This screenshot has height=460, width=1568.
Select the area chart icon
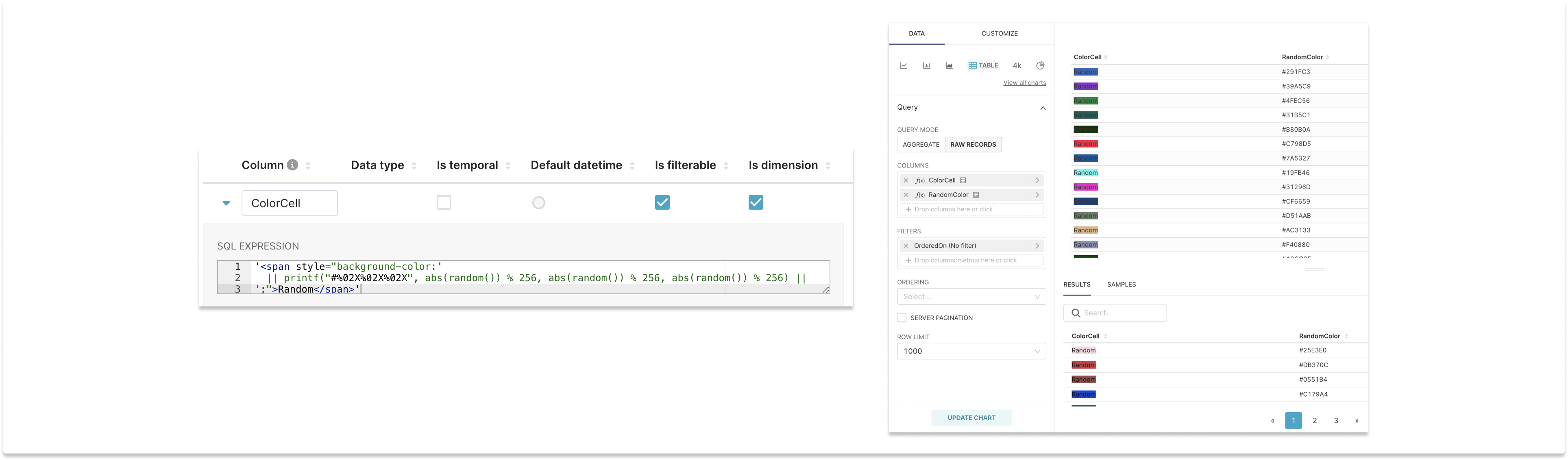pyautogui.click(x=949, y=65)
